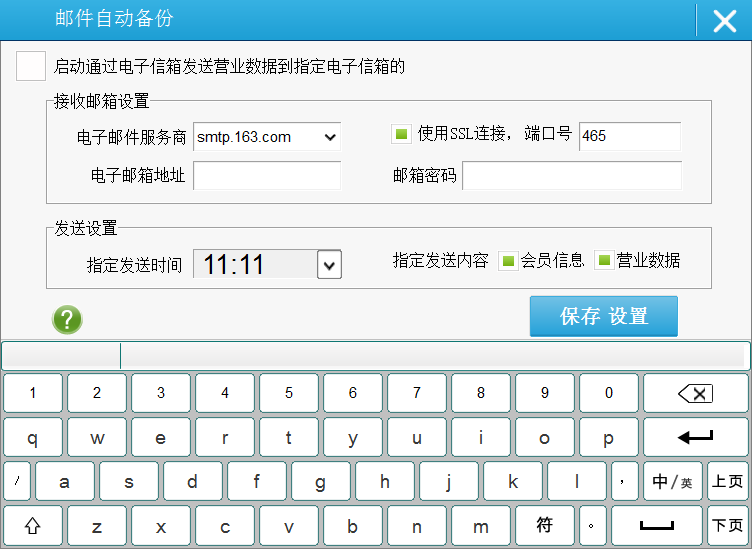Click the 保存 设置 button
752x549 pixels.
603,316
